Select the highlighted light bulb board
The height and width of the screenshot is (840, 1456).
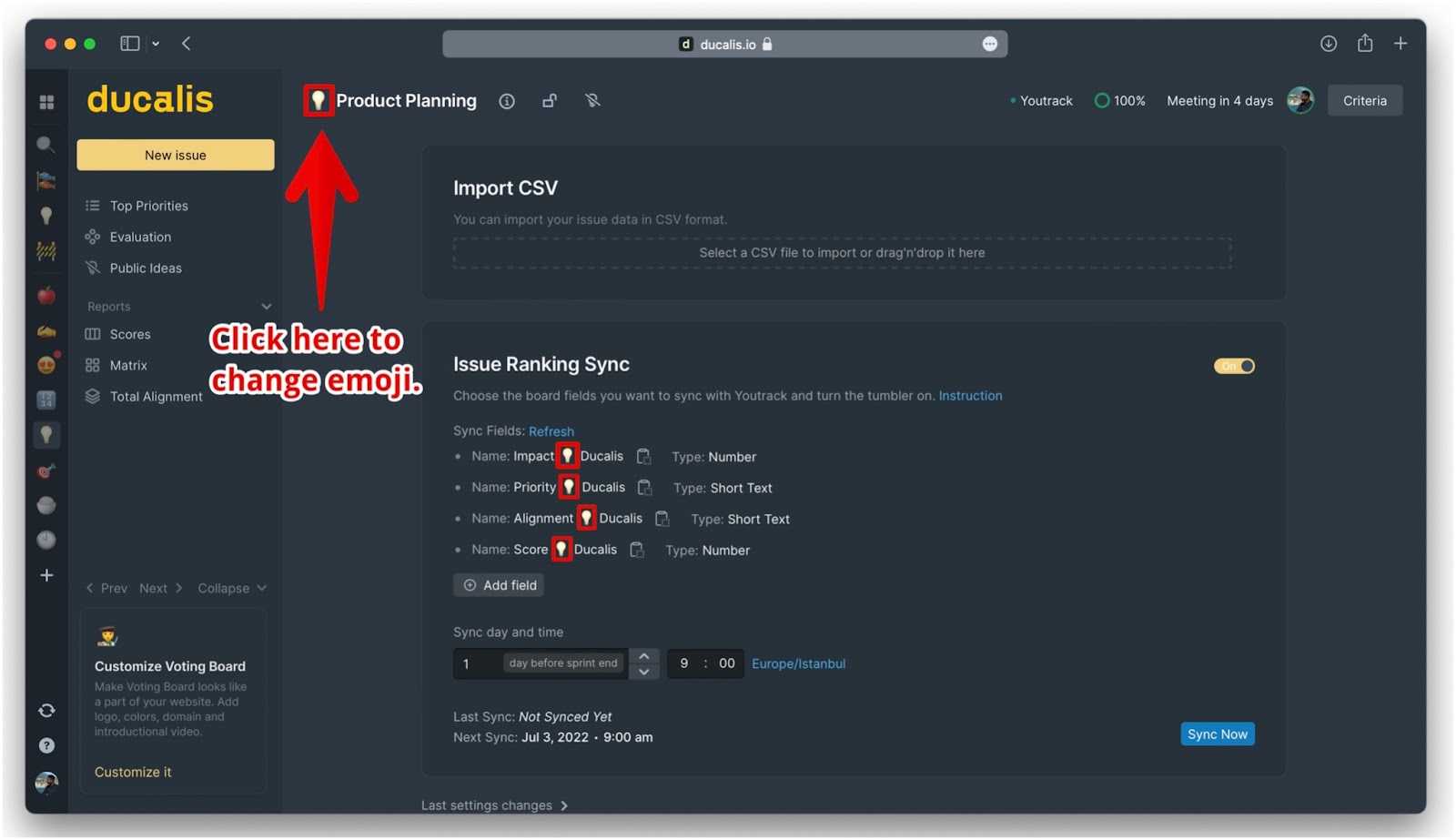pyautogui.click(x=46, y=435)
